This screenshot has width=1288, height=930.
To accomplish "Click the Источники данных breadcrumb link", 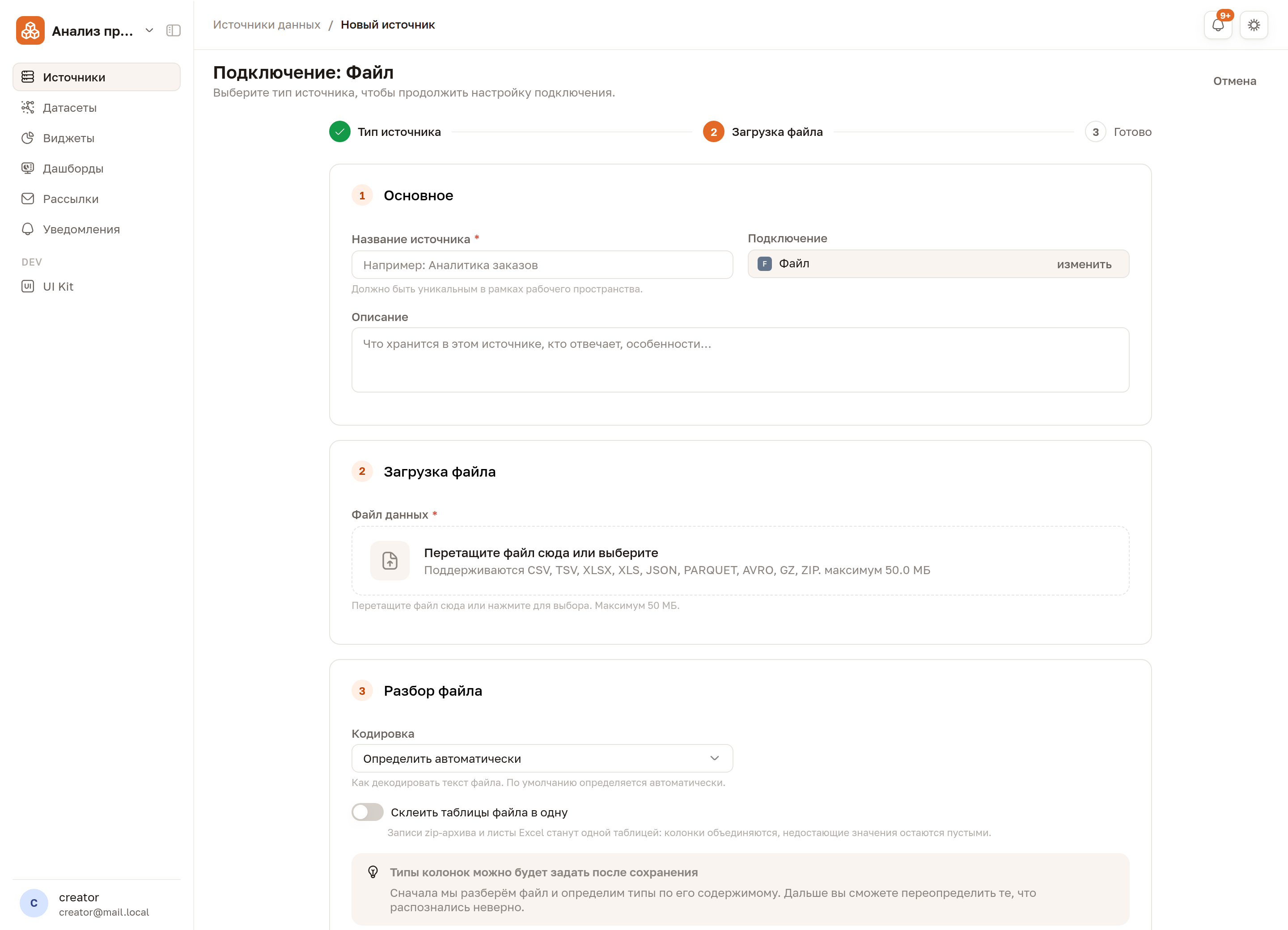I will tap(267, 25).
